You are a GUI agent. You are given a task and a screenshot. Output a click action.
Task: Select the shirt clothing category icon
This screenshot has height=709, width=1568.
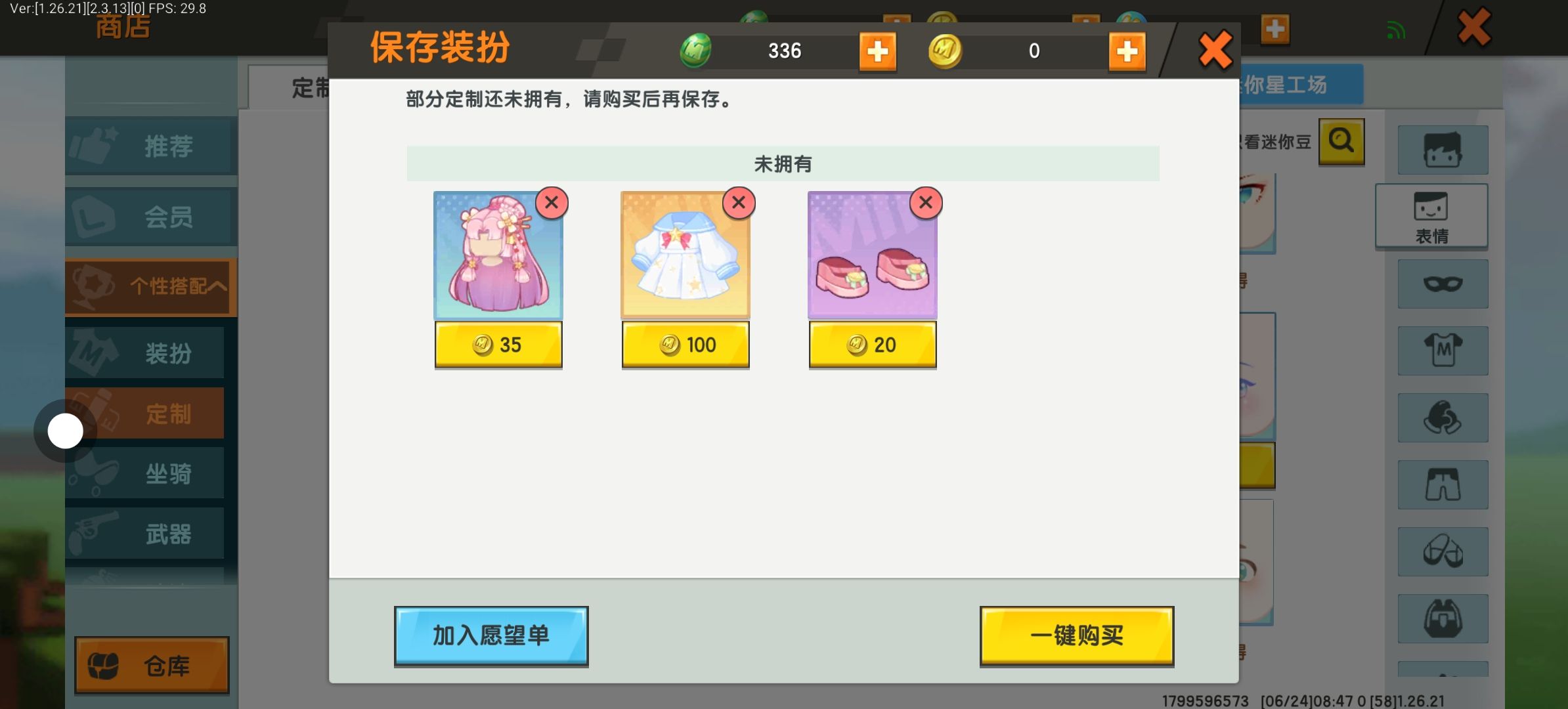[x=1443, y=351]
